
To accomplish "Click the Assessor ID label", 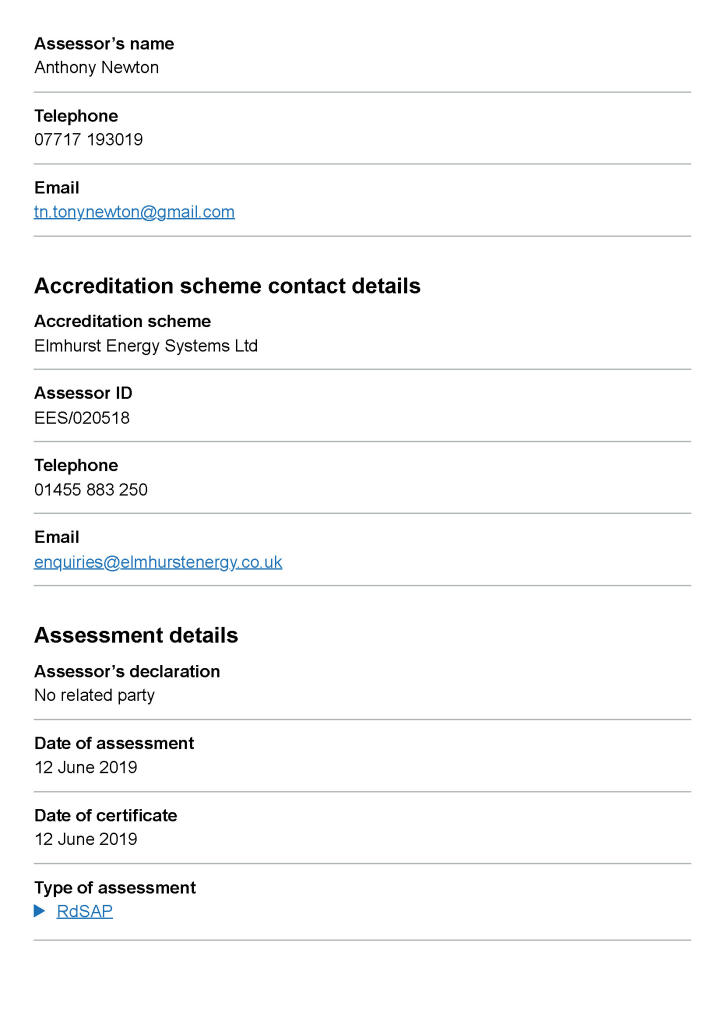I will tap(83, 393).
